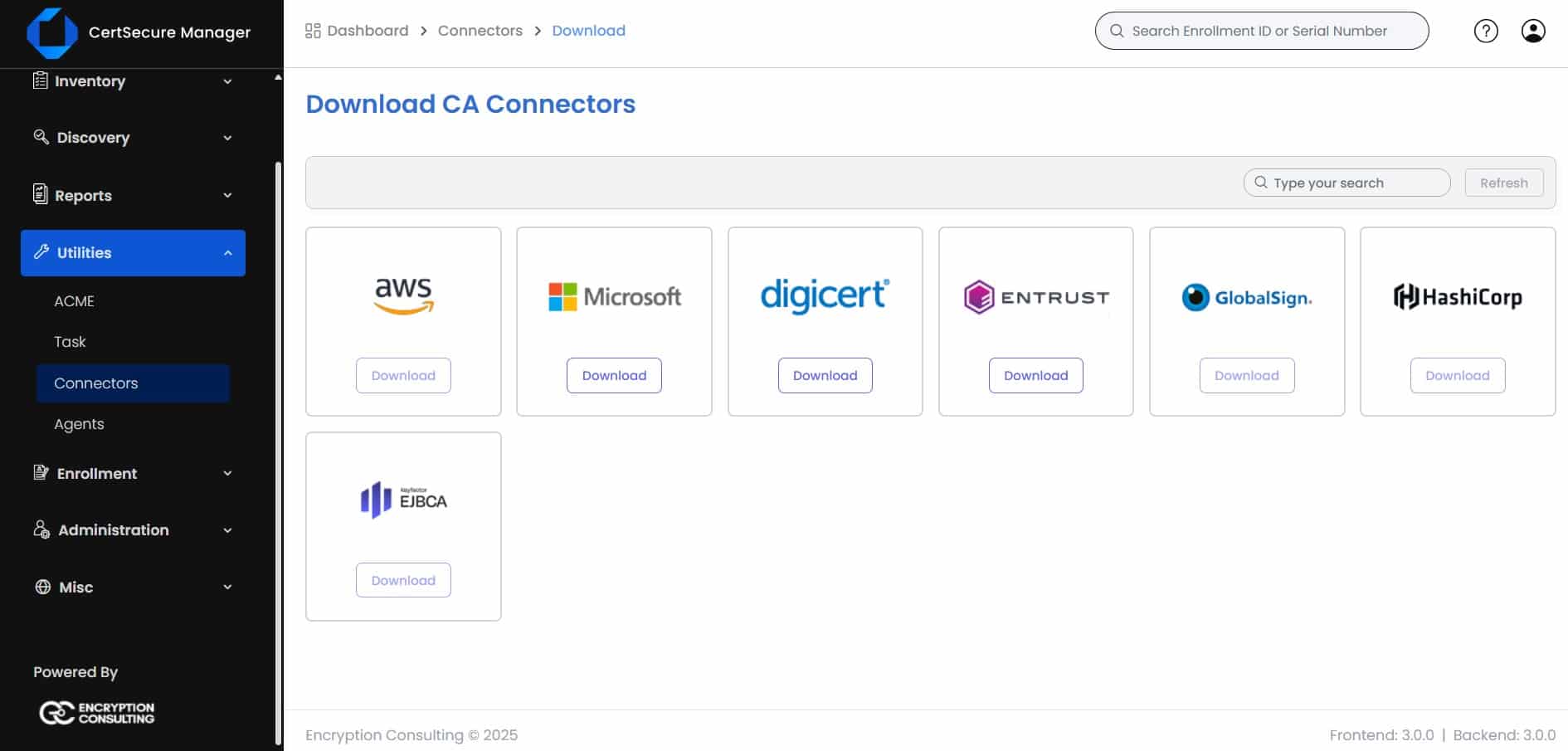Screen dimensions: 1568x751
Task: Click the Reports document icon in sidebar
Action: [40, 194]
